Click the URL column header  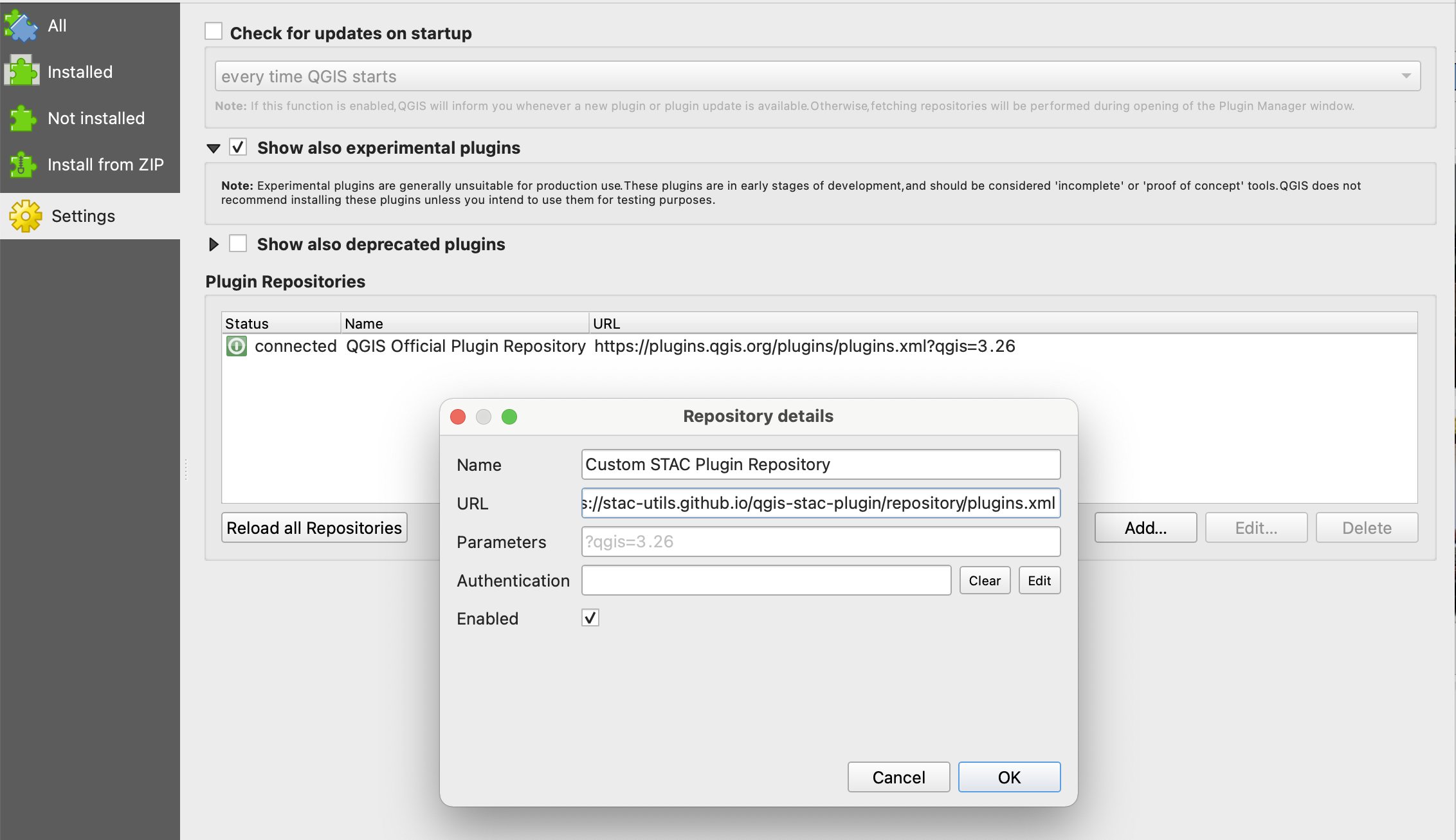click(x=1003, y=323)
